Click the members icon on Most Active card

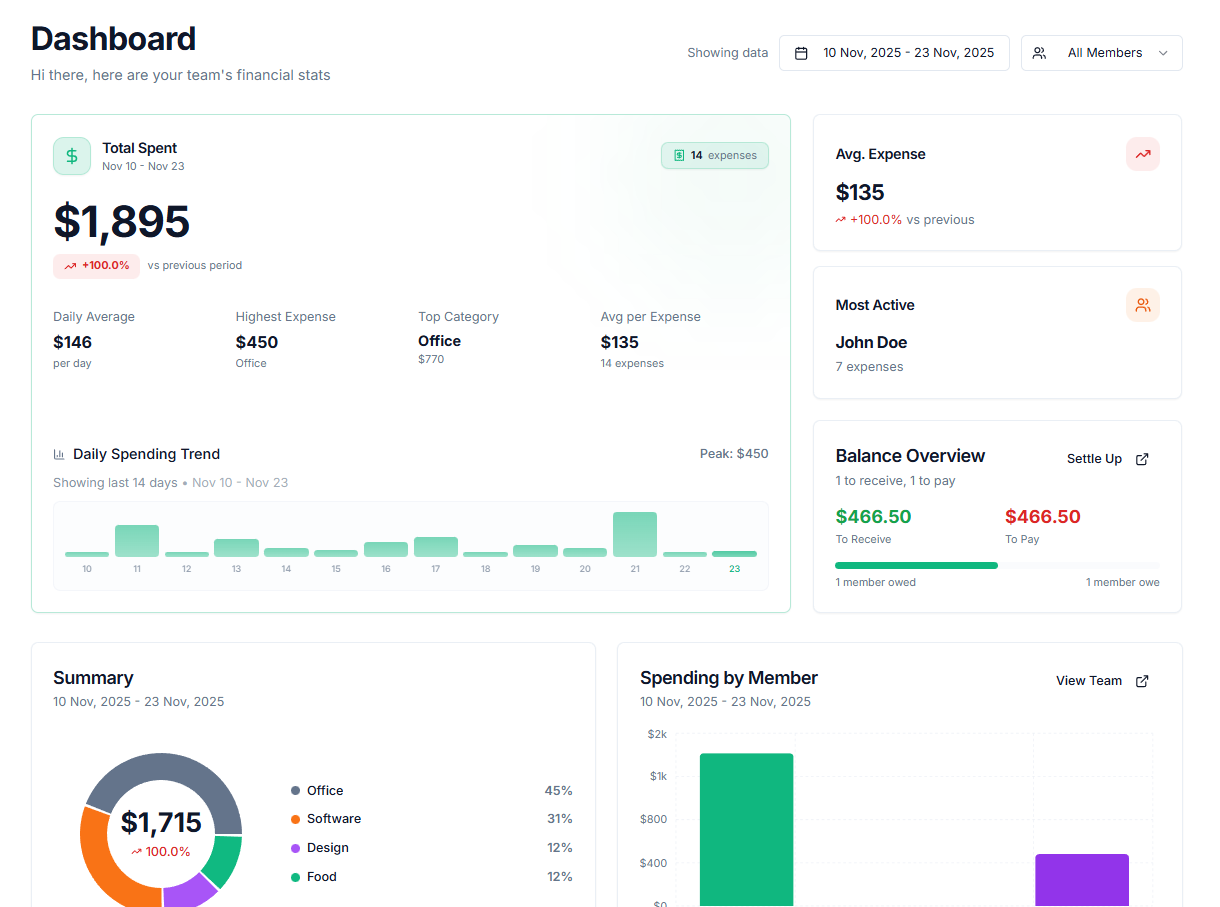1143,305
